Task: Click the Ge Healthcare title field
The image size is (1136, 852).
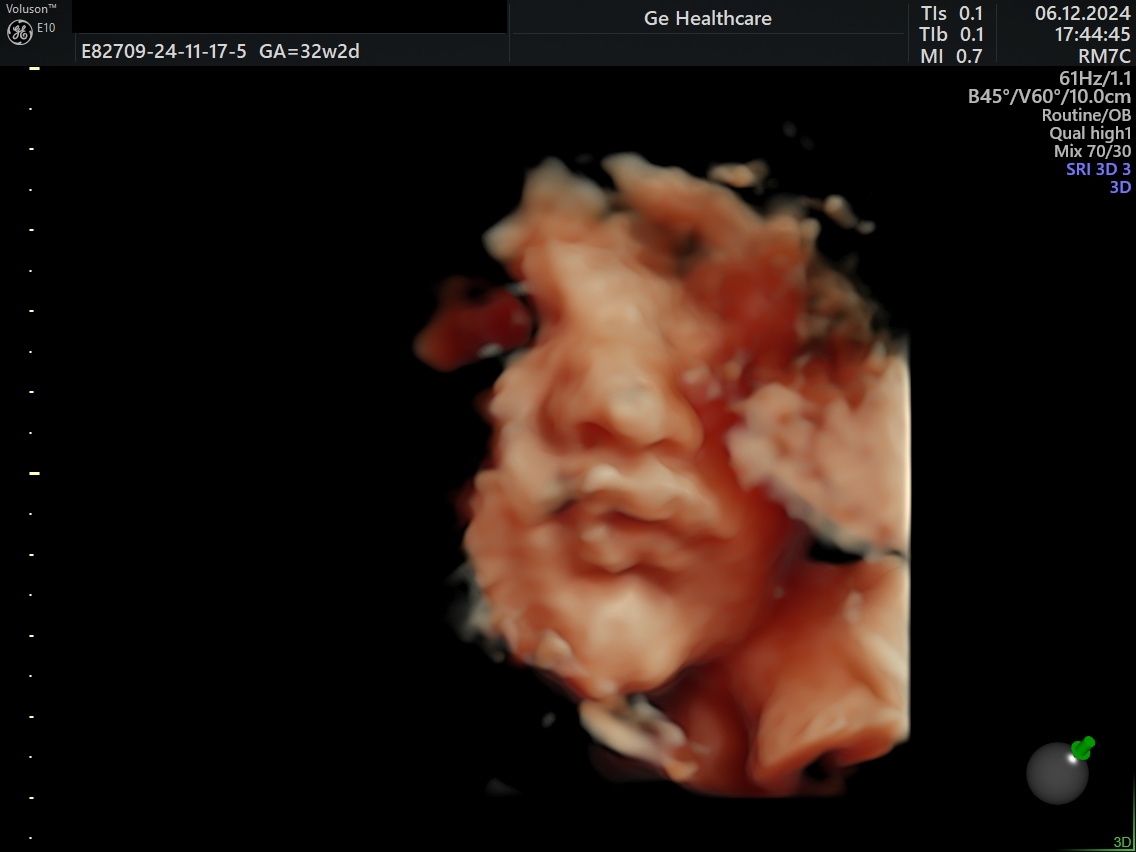Action: 708,19
